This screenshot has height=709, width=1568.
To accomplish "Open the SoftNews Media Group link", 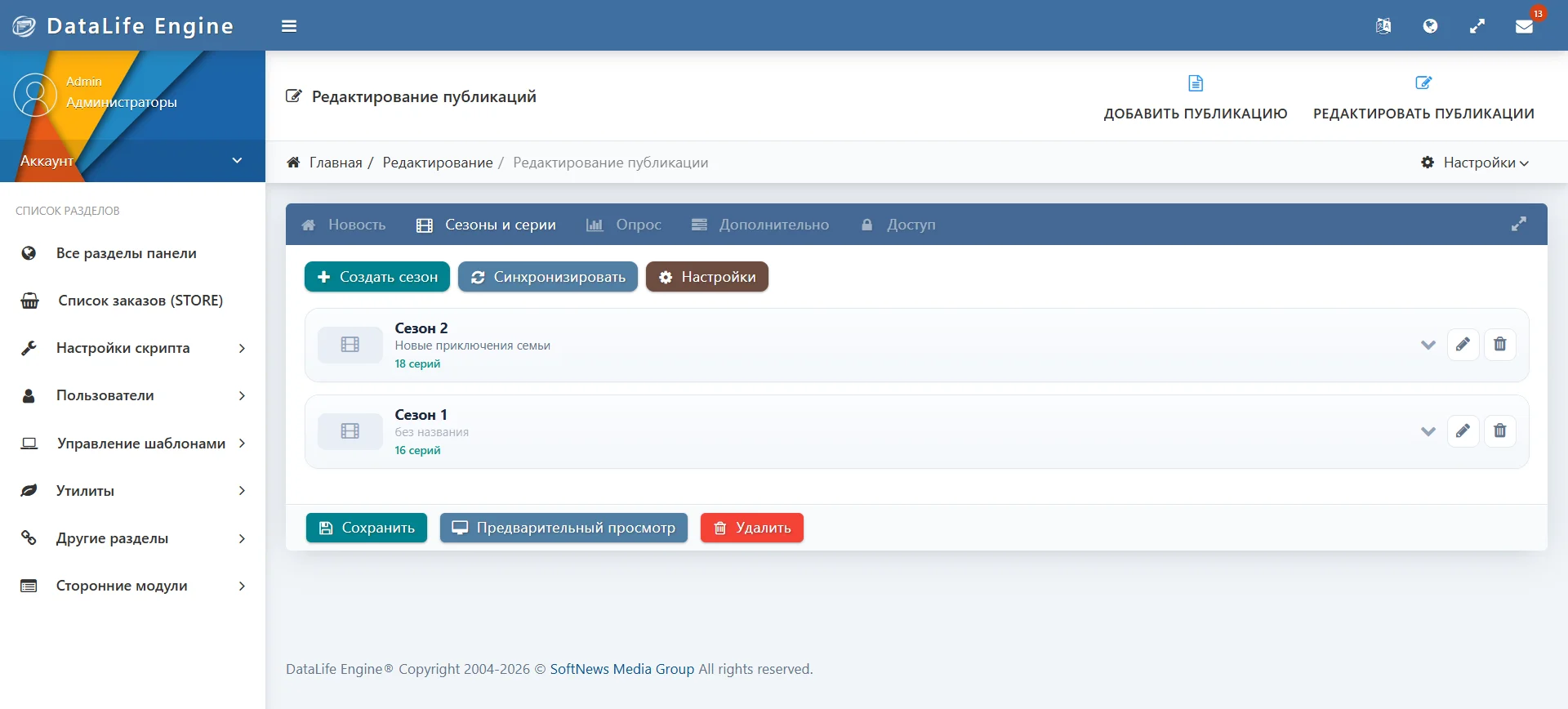I will (x=622, y=669).
